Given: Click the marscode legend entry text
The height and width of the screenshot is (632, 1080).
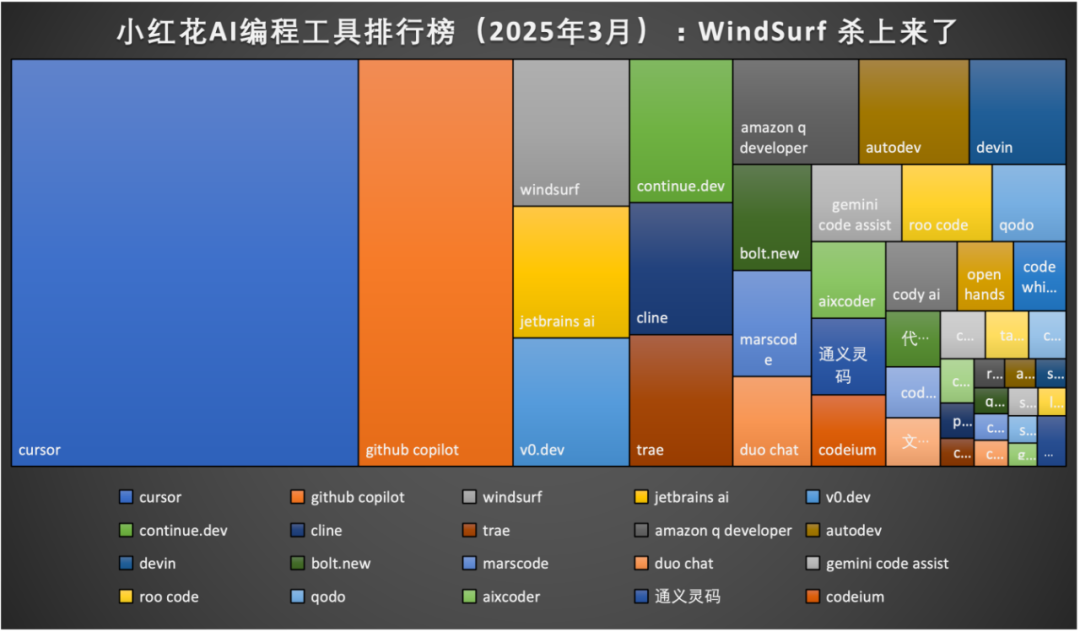Looking at the screenshot, I should (515, 563).
